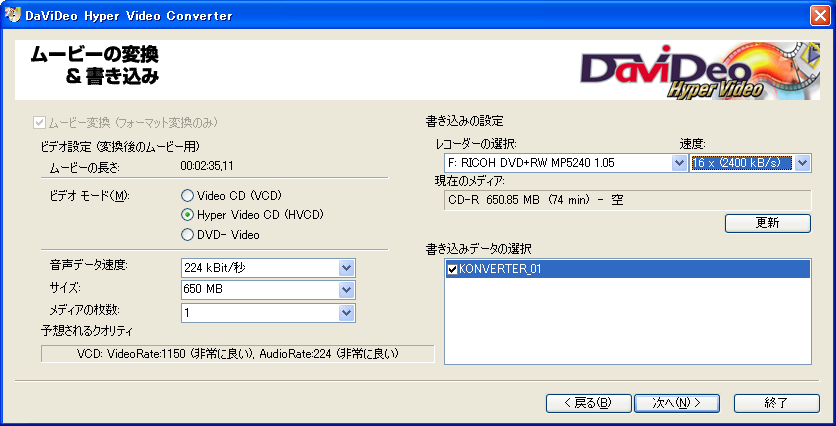Click the 現在のメディア CD-R 650.85 MB field

tap(628, 200)
